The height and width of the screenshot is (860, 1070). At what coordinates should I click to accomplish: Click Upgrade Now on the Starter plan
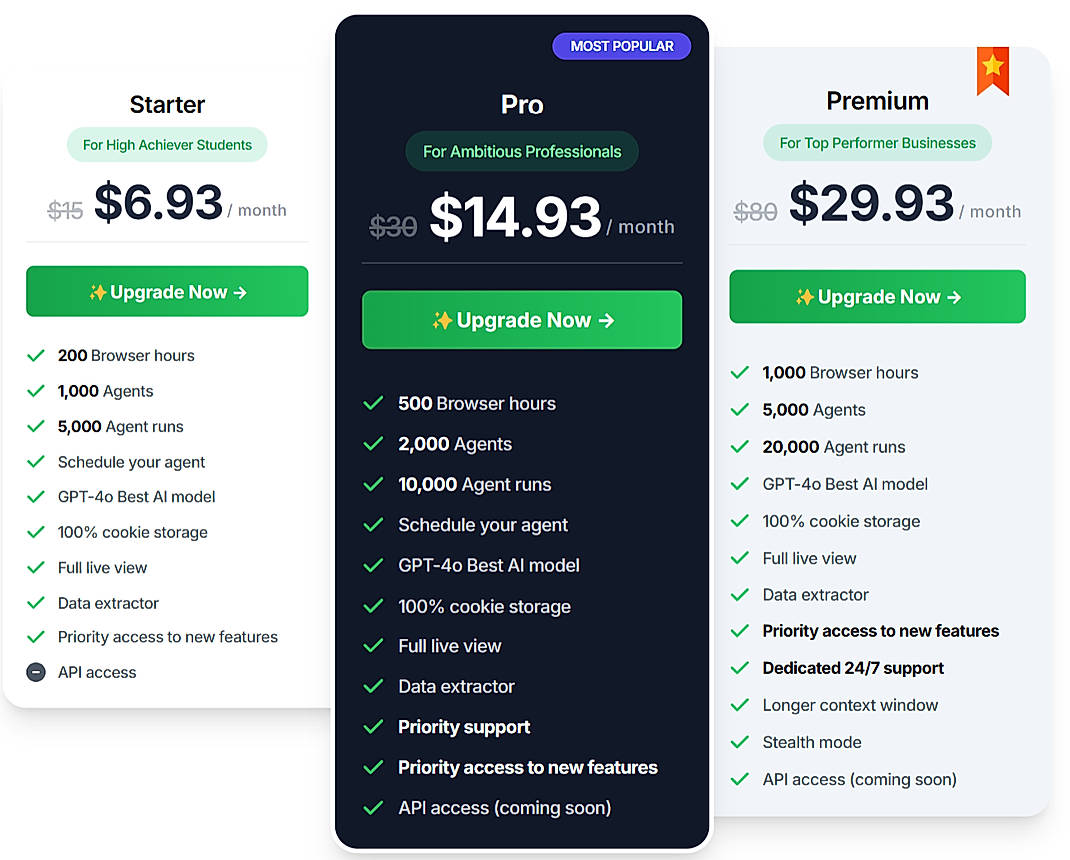tap(167, 291)
